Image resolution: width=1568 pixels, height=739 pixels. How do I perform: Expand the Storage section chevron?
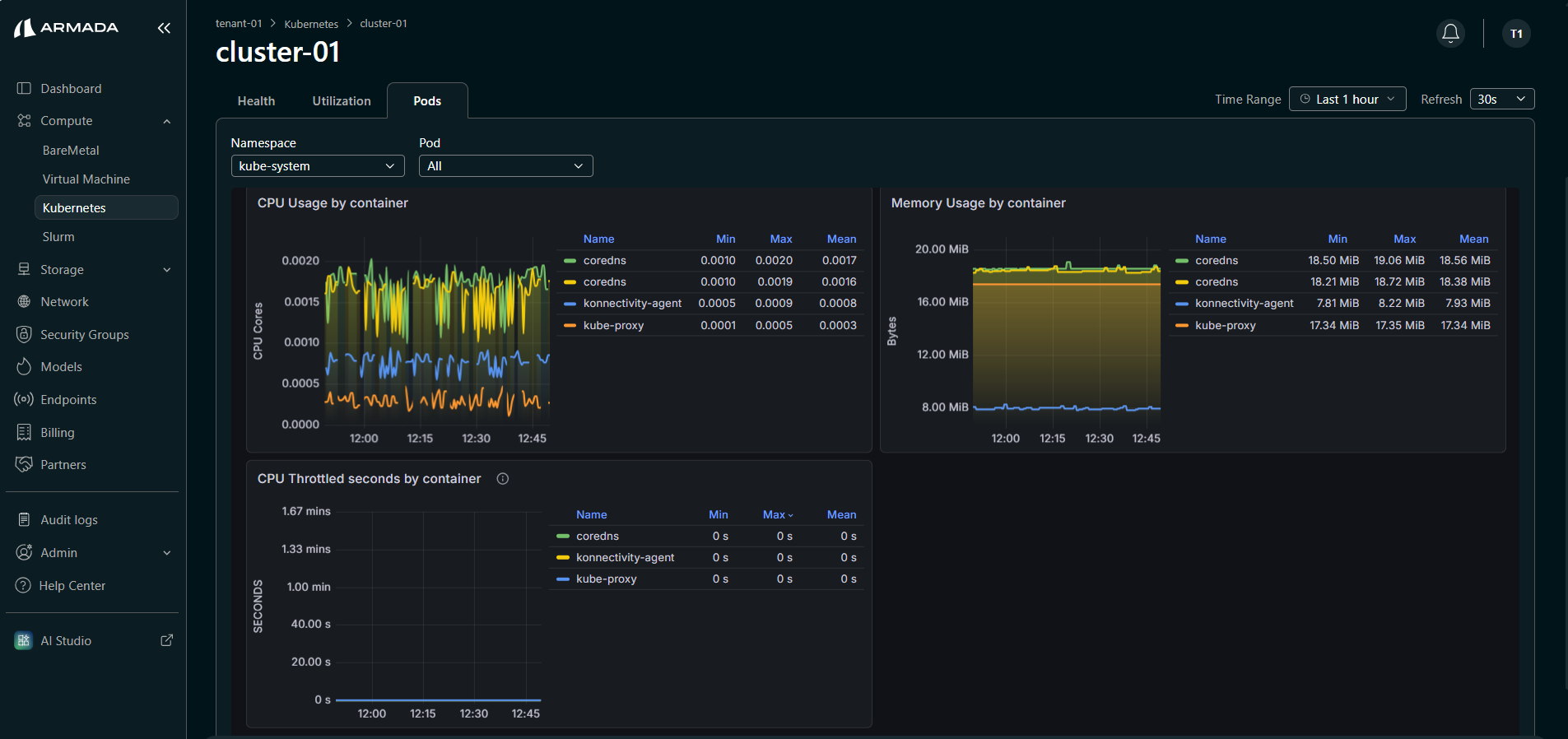click(167, 270)
